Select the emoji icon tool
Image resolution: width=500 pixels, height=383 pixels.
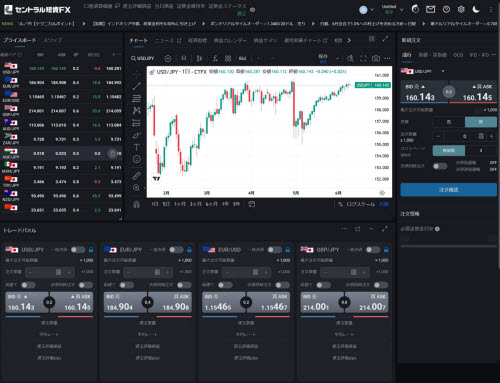pos(136,159)
